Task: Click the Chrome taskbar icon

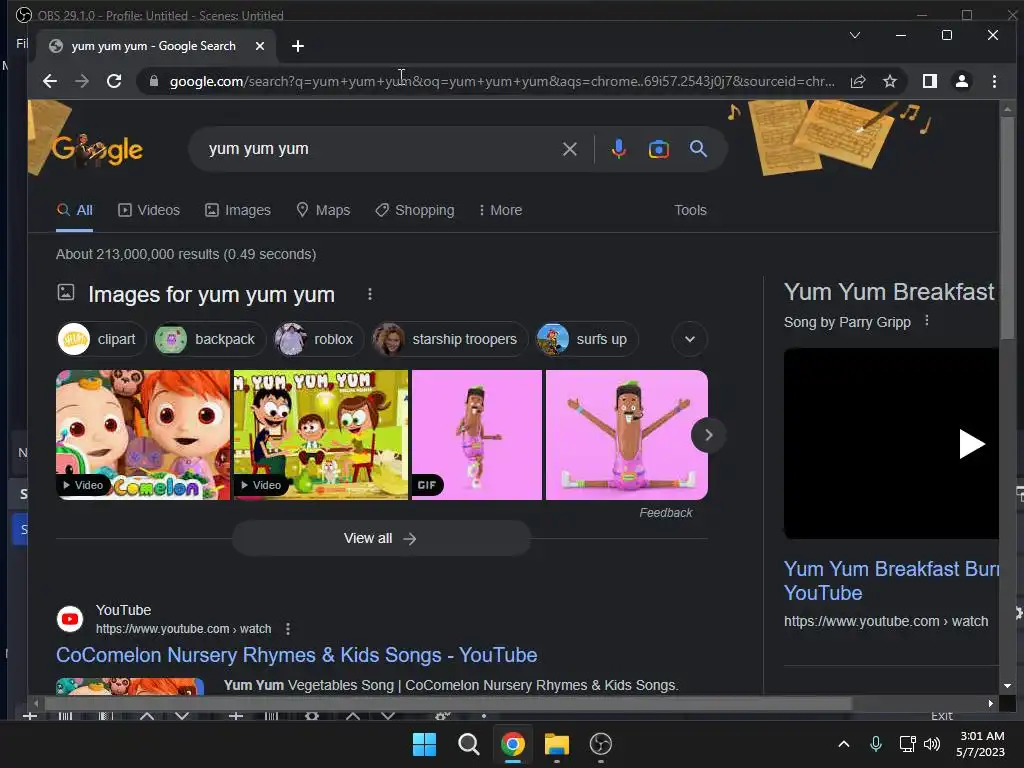Action: pyautogui.click(x=513, y=744)
